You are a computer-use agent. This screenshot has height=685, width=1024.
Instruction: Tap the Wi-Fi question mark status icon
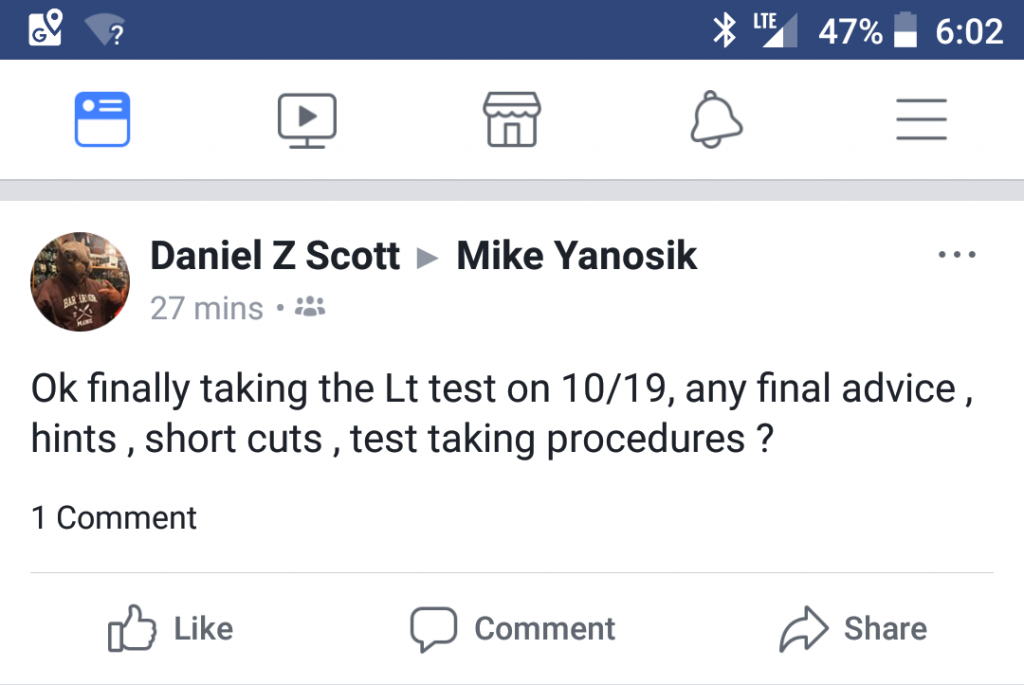(x=110, y=31)
